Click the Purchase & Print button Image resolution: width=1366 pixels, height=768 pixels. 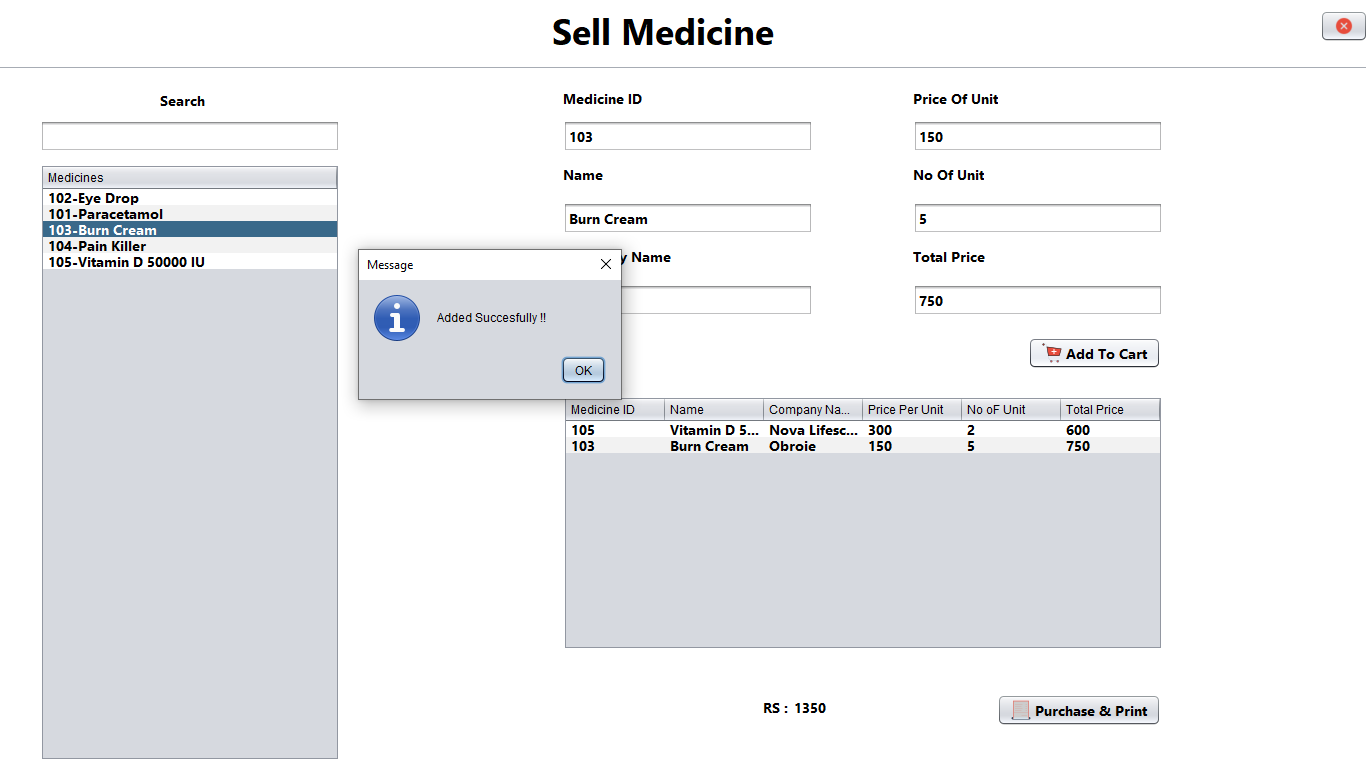pos(1078,710)
